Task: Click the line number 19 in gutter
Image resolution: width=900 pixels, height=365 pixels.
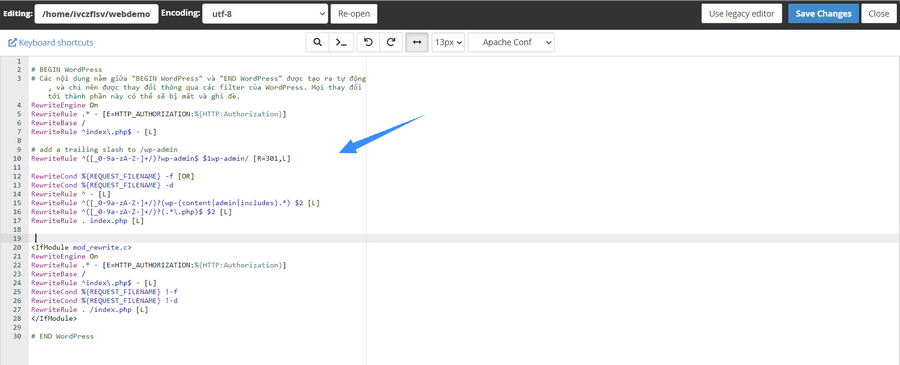Action: (18, 238)
